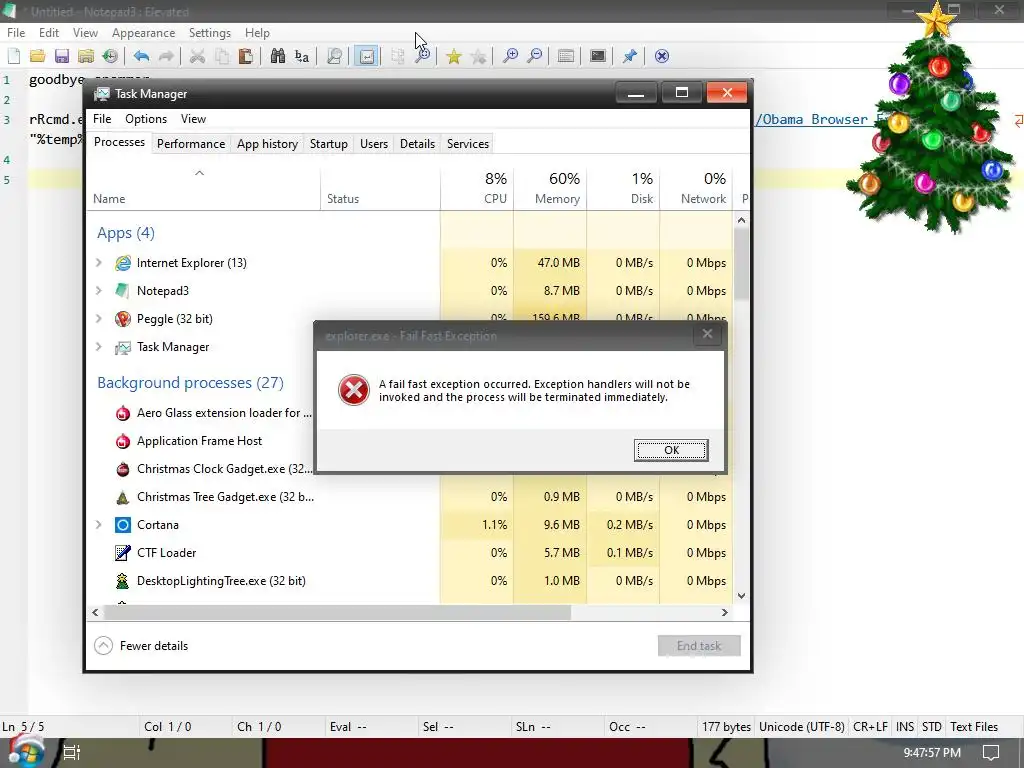Viewport: 1024px width, 768px height.
Task: Open the File menu in Task Manager
Action: 102,119
